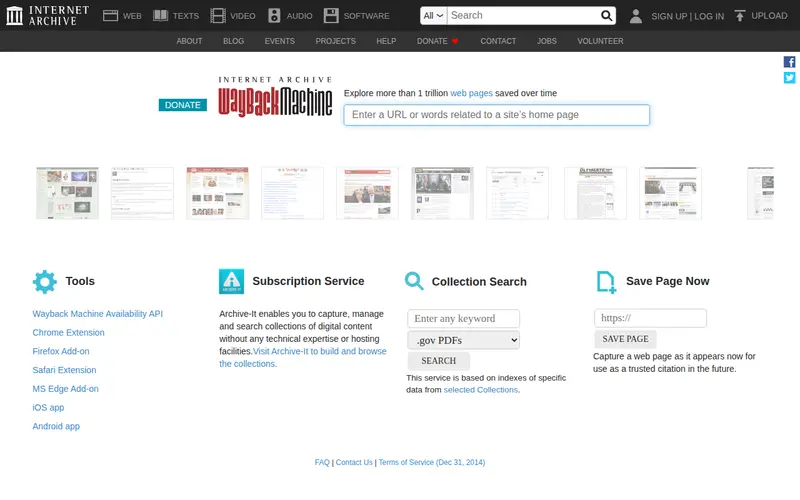Open the Events menu item

[280, 41]
